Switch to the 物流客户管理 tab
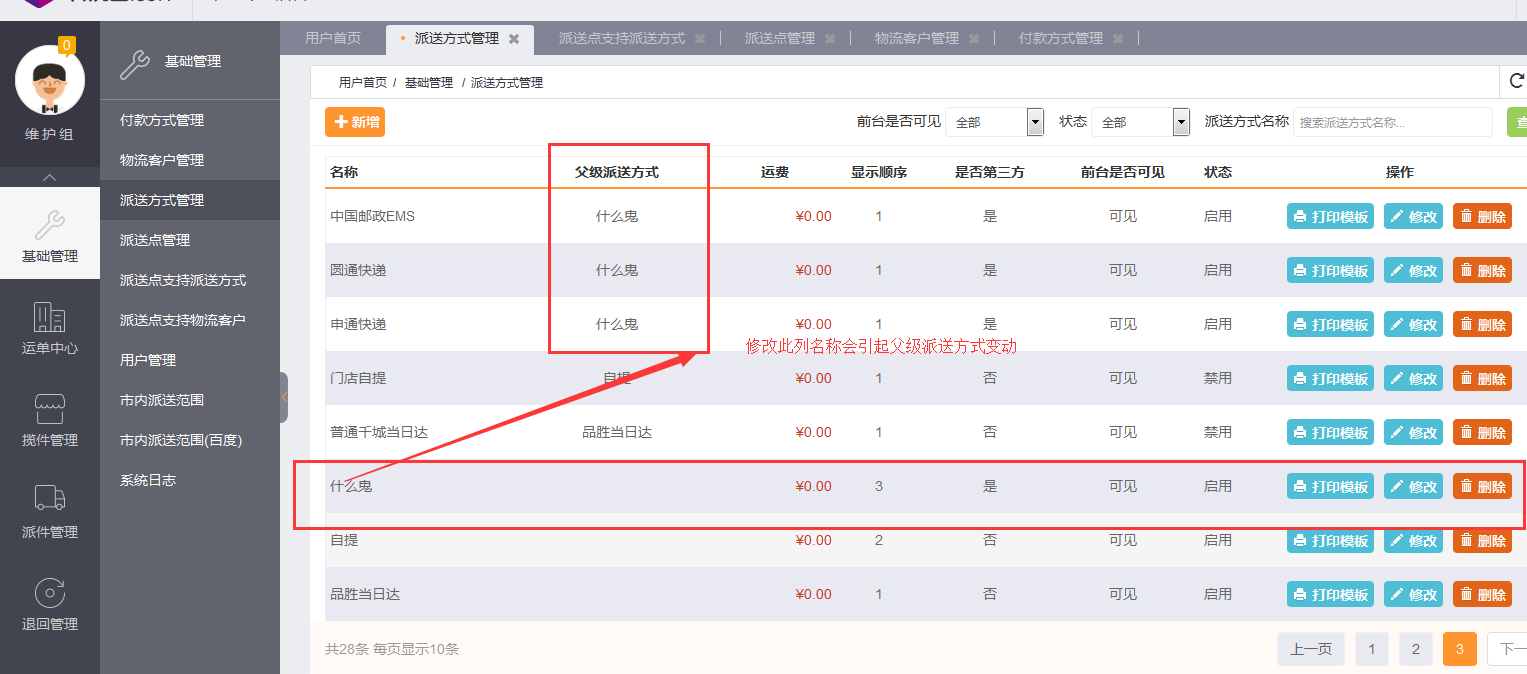 [916, 38]
